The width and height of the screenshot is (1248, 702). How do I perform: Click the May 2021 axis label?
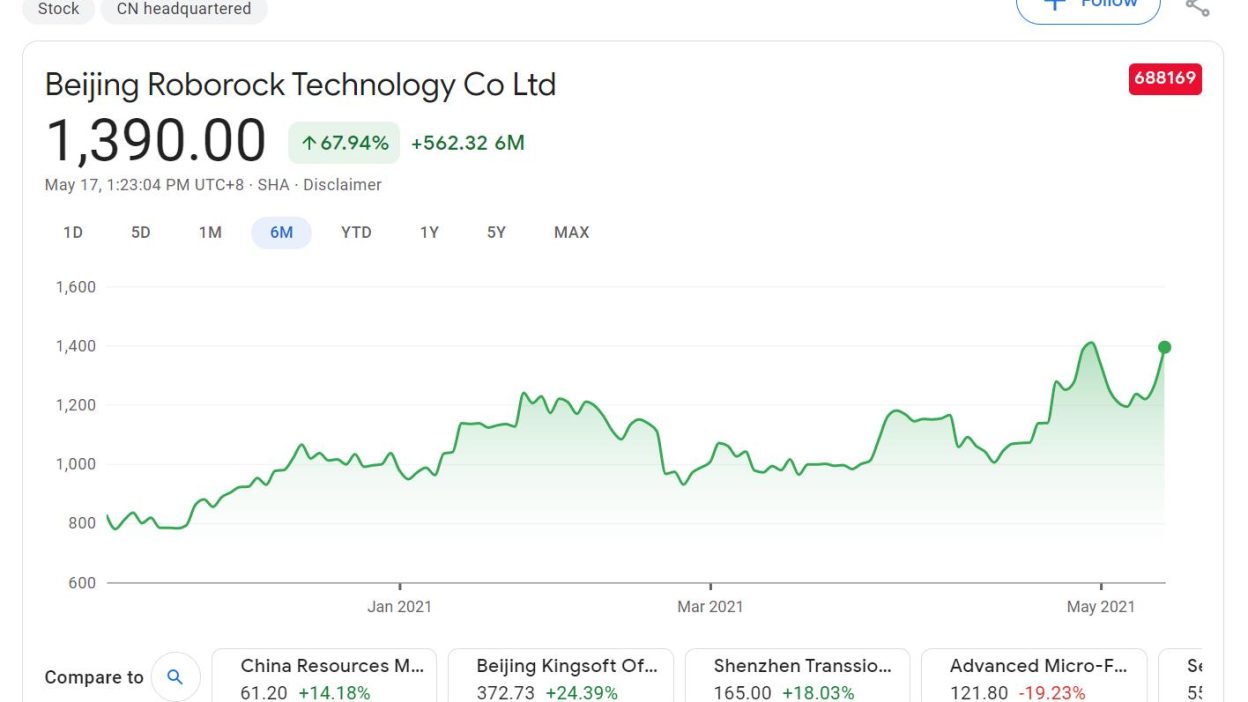coord(1101,607)
